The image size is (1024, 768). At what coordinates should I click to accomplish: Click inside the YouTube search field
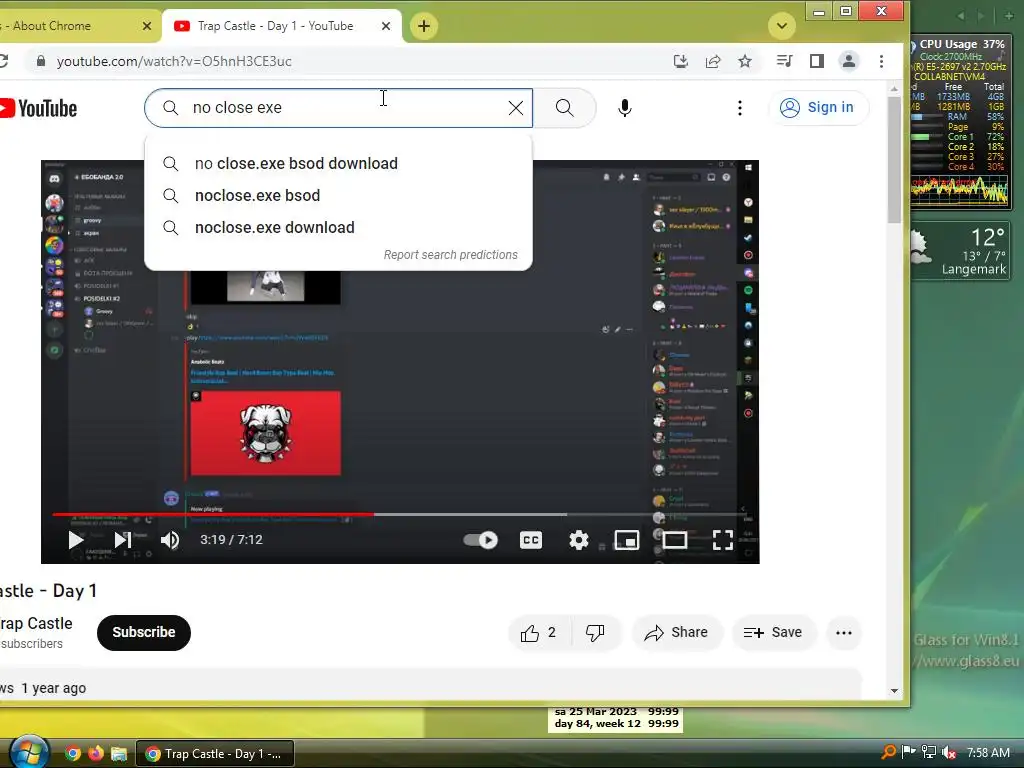[x=340, y=108]
